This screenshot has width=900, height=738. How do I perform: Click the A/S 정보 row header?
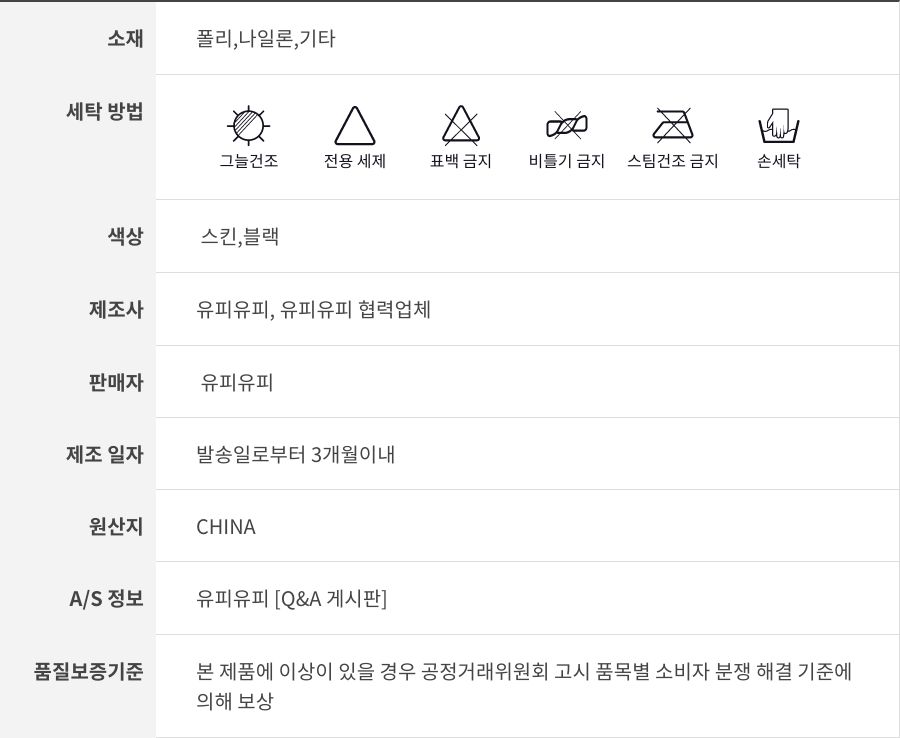106,598
